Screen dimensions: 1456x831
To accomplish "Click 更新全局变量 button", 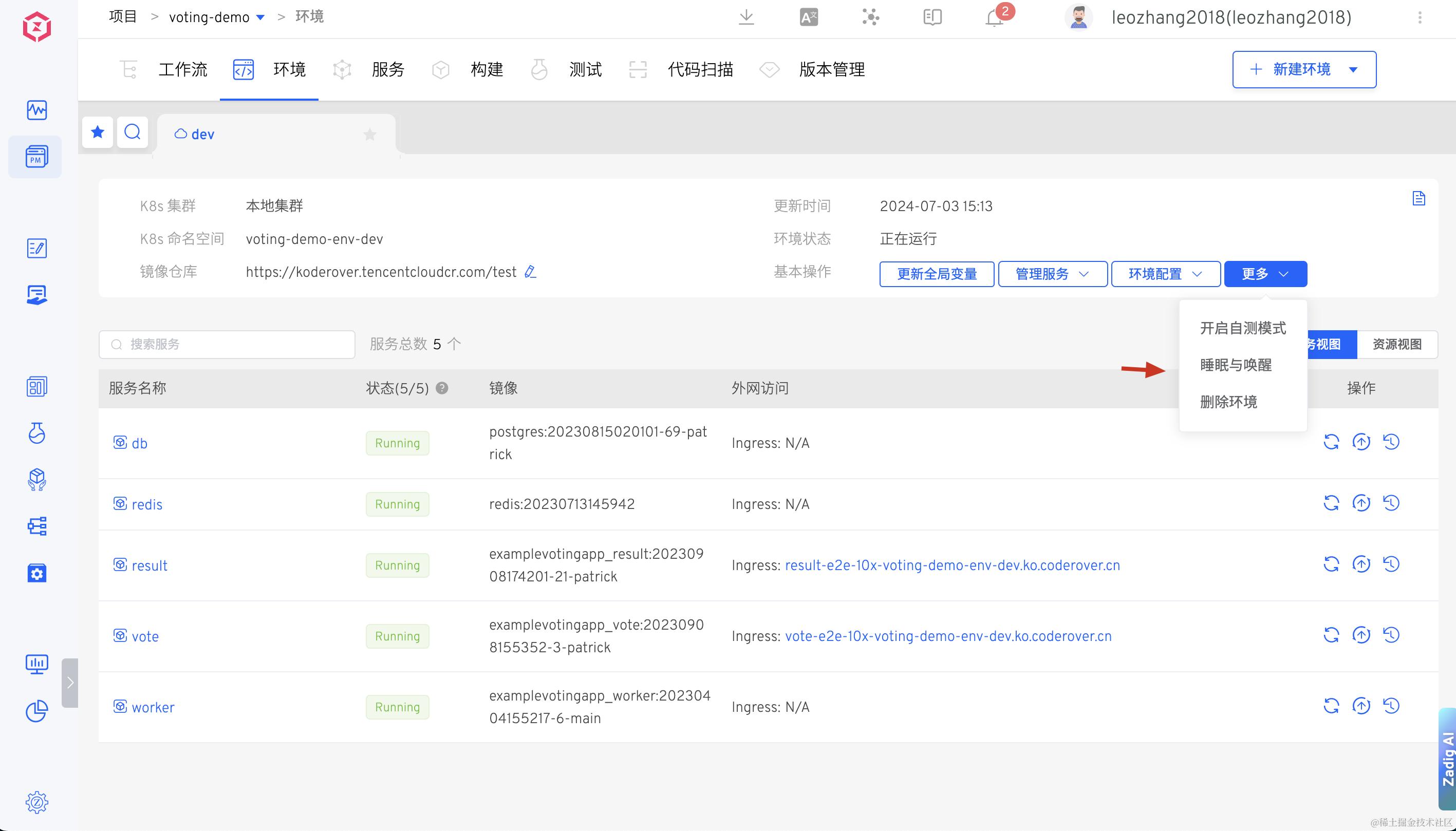I will pos(936,274).
